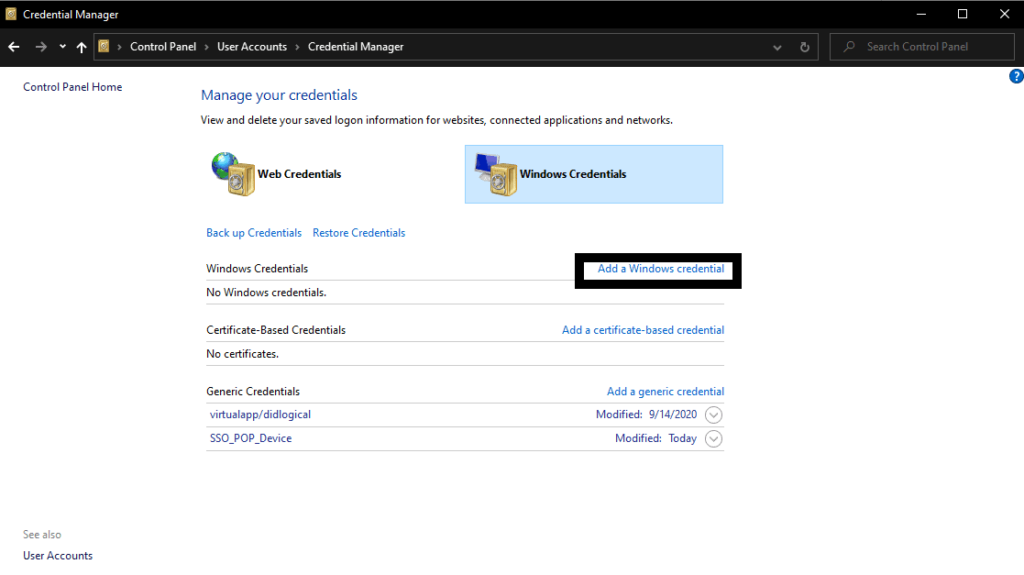Click the Back navigation arrow

[14, 47]
